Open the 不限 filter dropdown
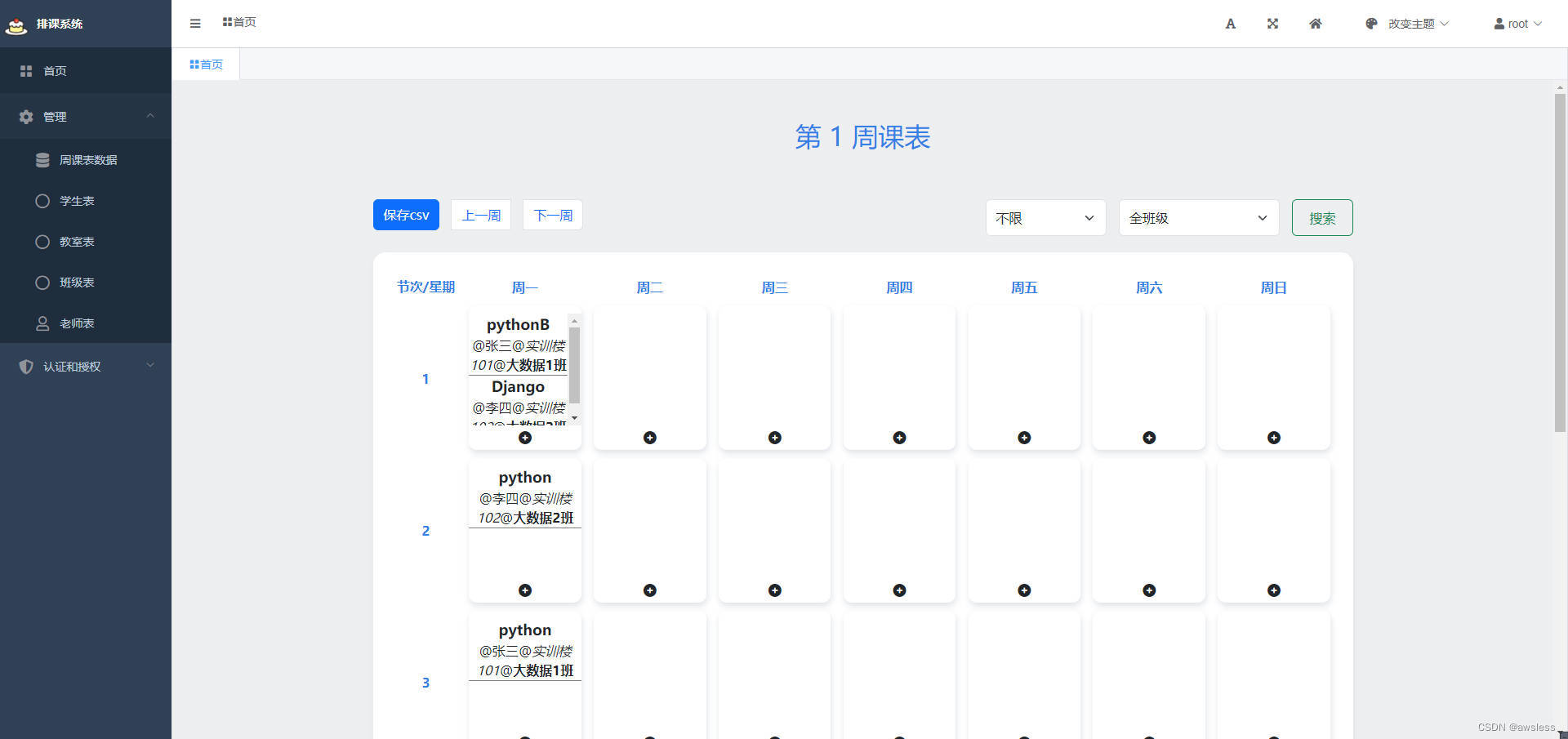Image resolution: width=1568 pixels, height=739 pixels. point(1045,218)
